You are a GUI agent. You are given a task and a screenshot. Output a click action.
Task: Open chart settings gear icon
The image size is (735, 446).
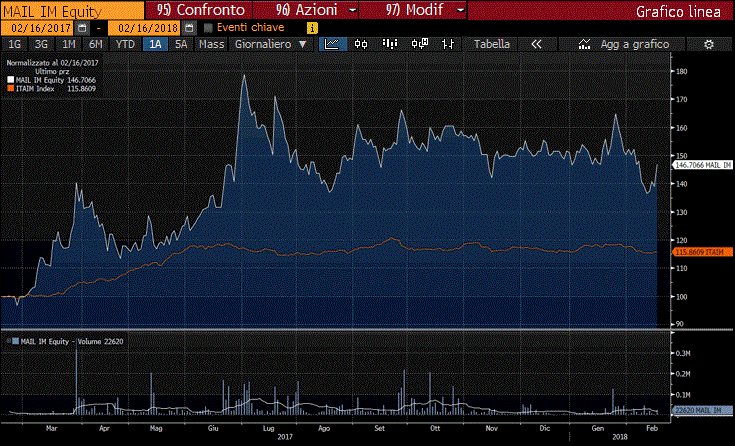tap(708, 44)
